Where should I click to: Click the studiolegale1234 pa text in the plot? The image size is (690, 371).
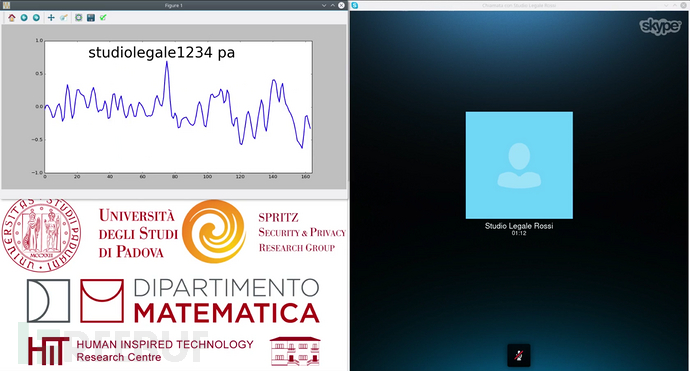point(161,53)
